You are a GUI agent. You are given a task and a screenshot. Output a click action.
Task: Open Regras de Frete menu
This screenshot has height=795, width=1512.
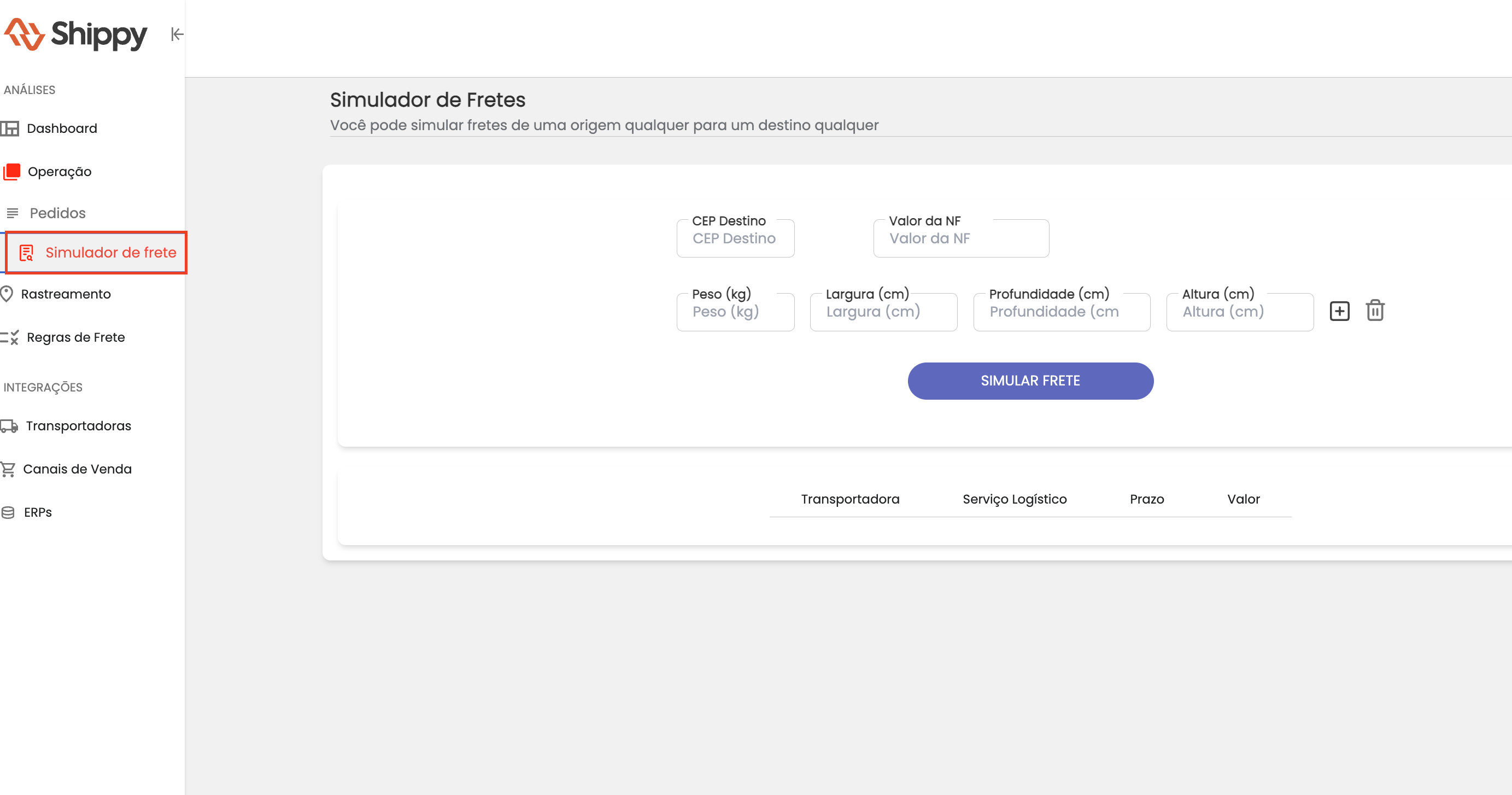[76, 337]
